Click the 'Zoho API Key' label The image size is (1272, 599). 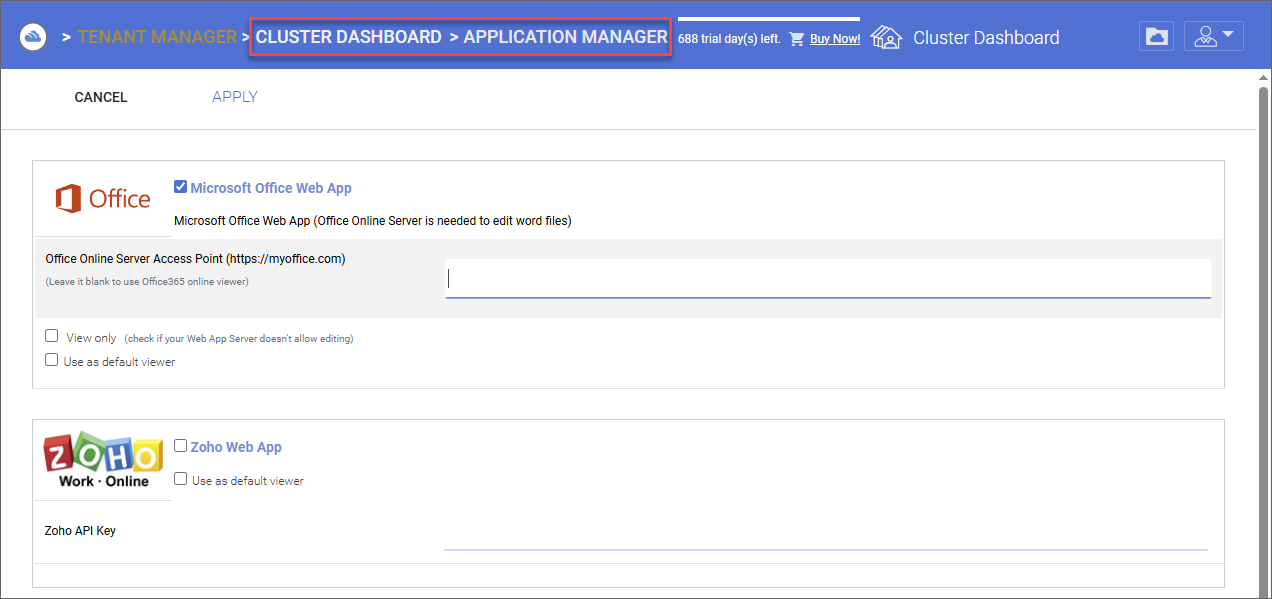tap(80, 531)
